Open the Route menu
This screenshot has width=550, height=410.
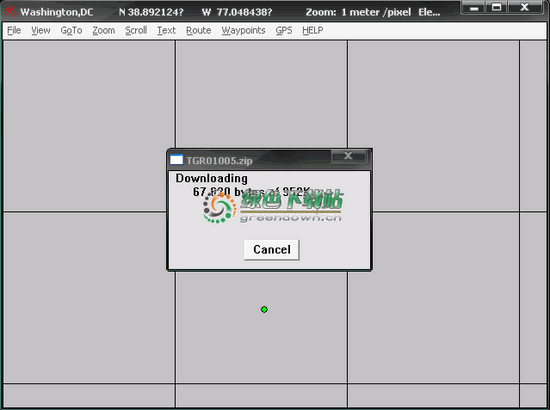click(199, 31)
